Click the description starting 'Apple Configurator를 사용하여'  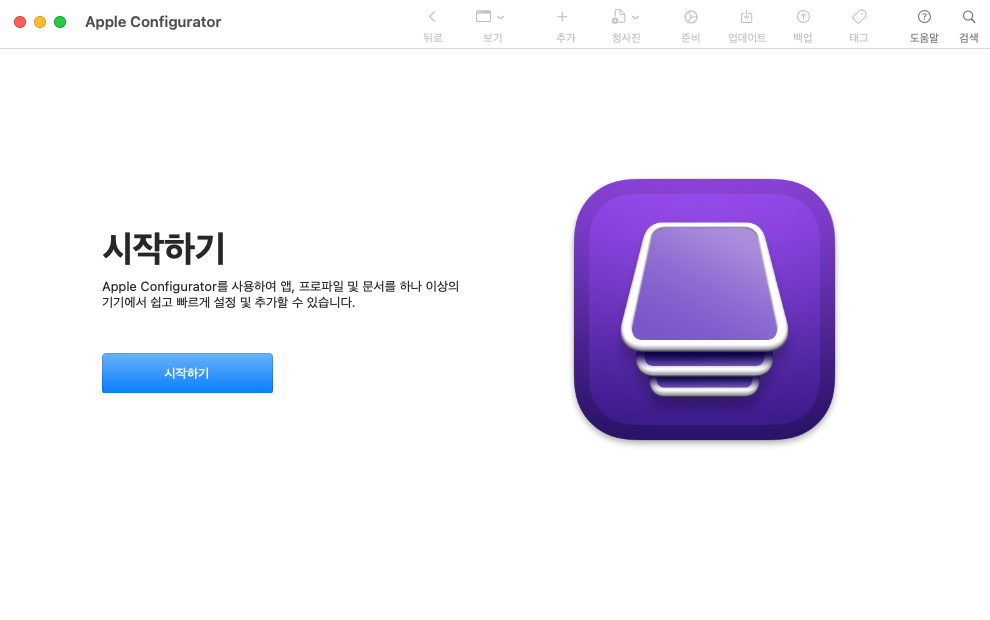pyautogui.click(x=280, y=294)
